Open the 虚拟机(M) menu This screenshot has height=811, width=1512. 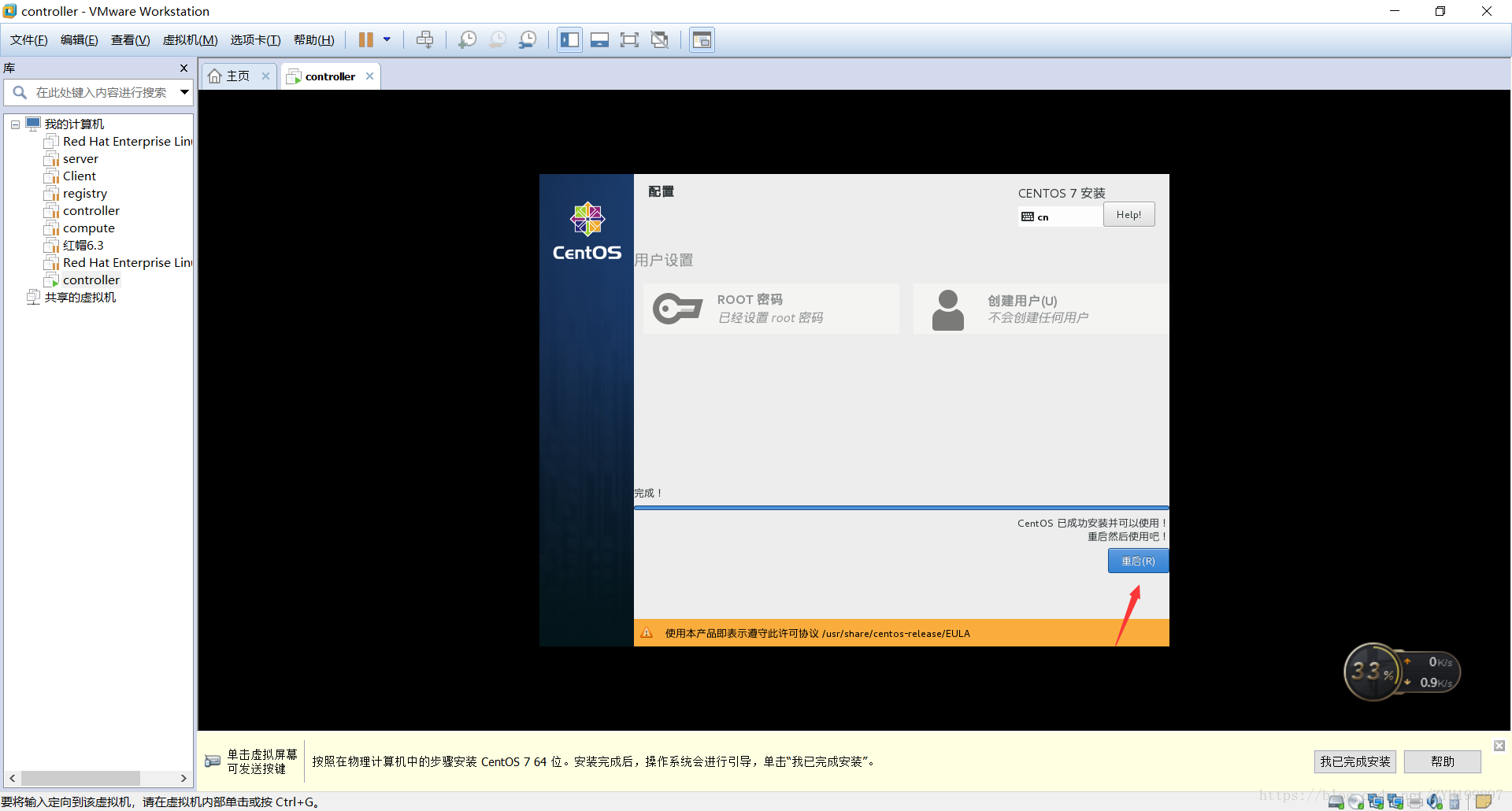coord(191,40)
